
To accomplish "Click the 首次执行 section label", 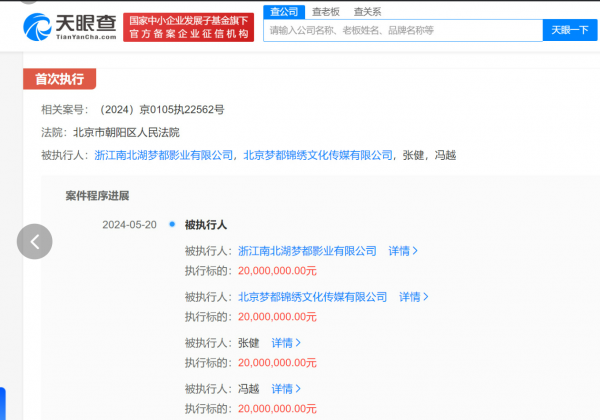I will click(59, 79).
